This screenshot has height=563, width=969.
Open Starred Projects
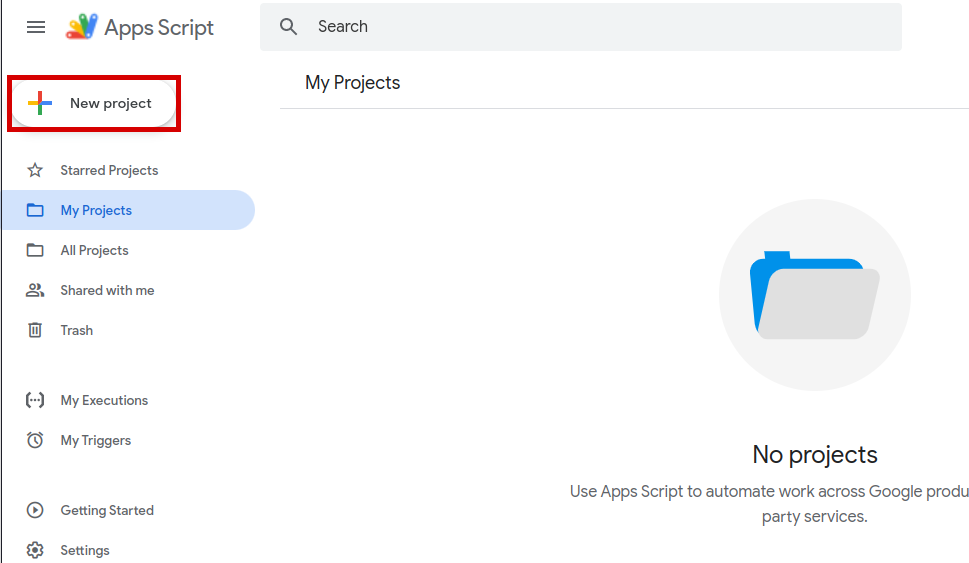(x=109, y=170)
